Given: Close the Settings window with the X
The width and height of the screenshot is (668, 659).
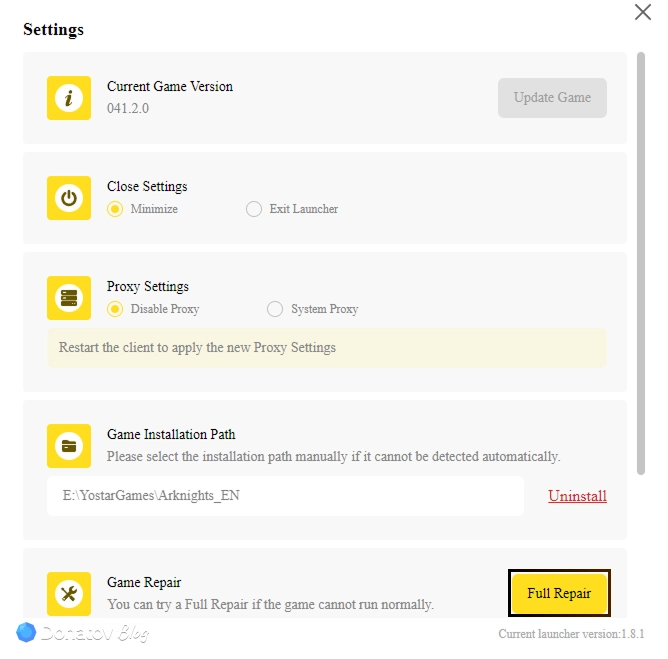Looking at the screenshot, I should click(x=642, y=12).
